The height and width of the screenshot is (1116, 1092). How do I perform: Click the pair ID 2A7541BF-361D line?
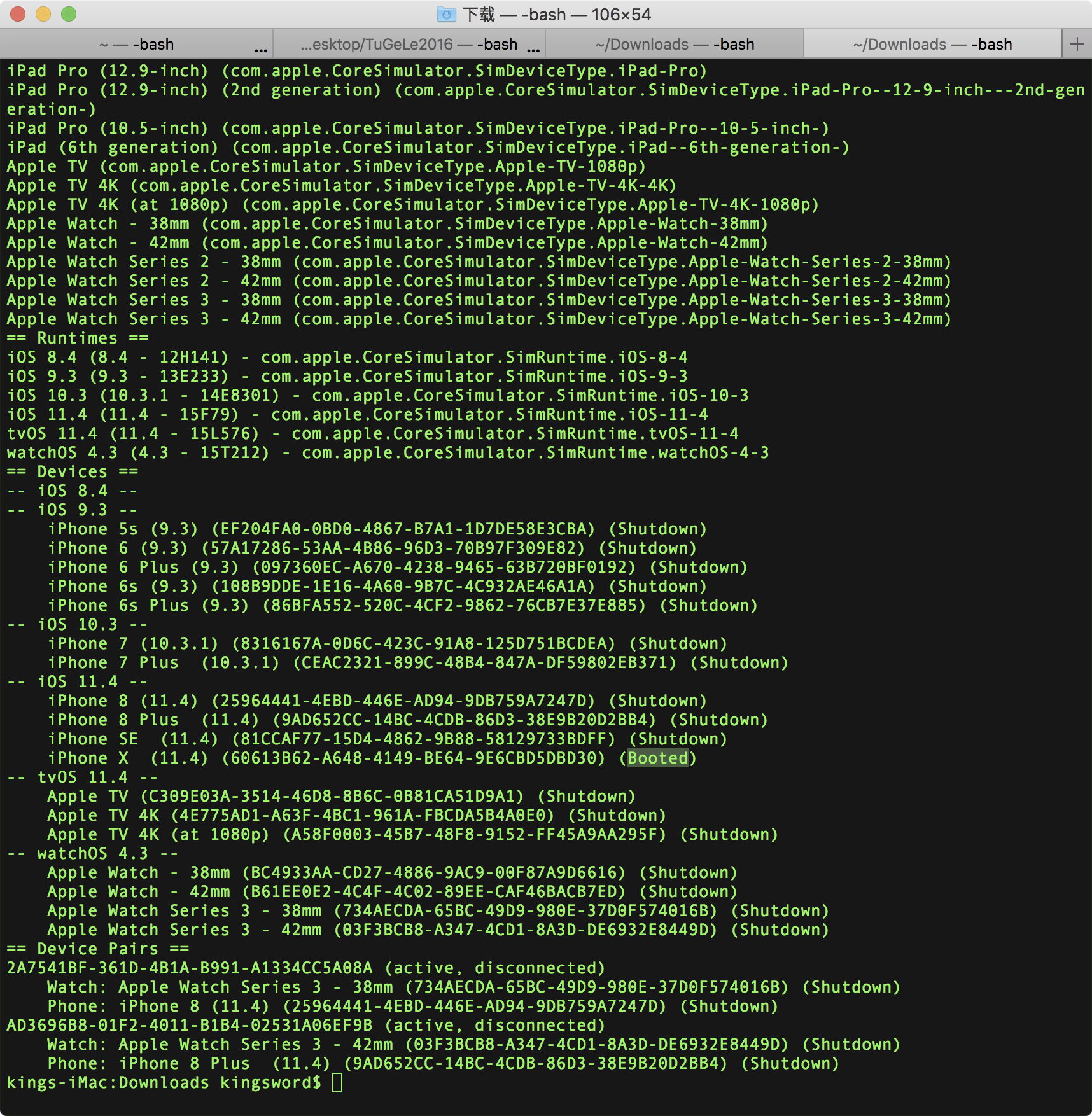(x=306, y=968)
